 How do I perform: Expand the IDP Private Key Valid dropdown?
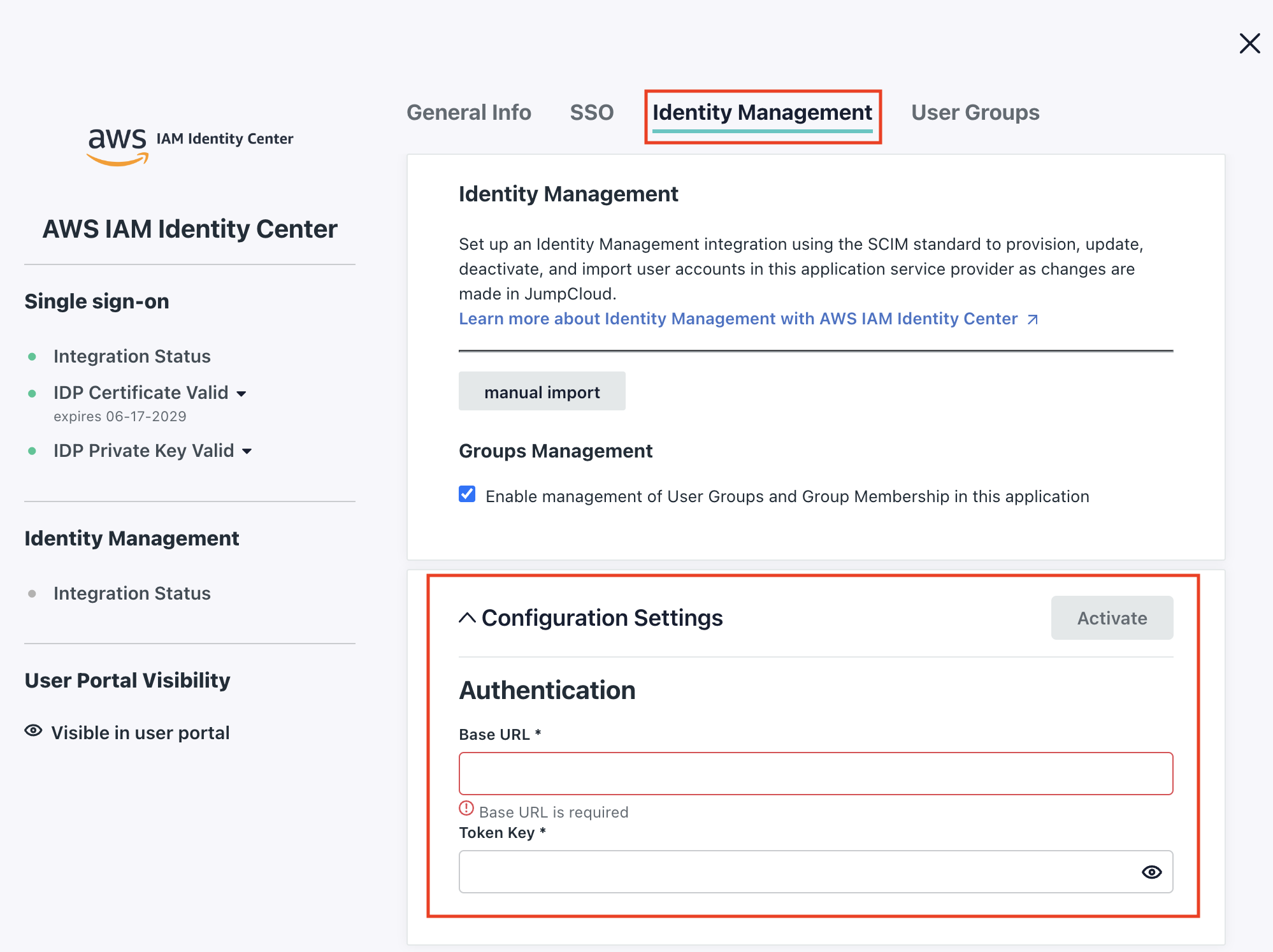(x=247, y=451)
